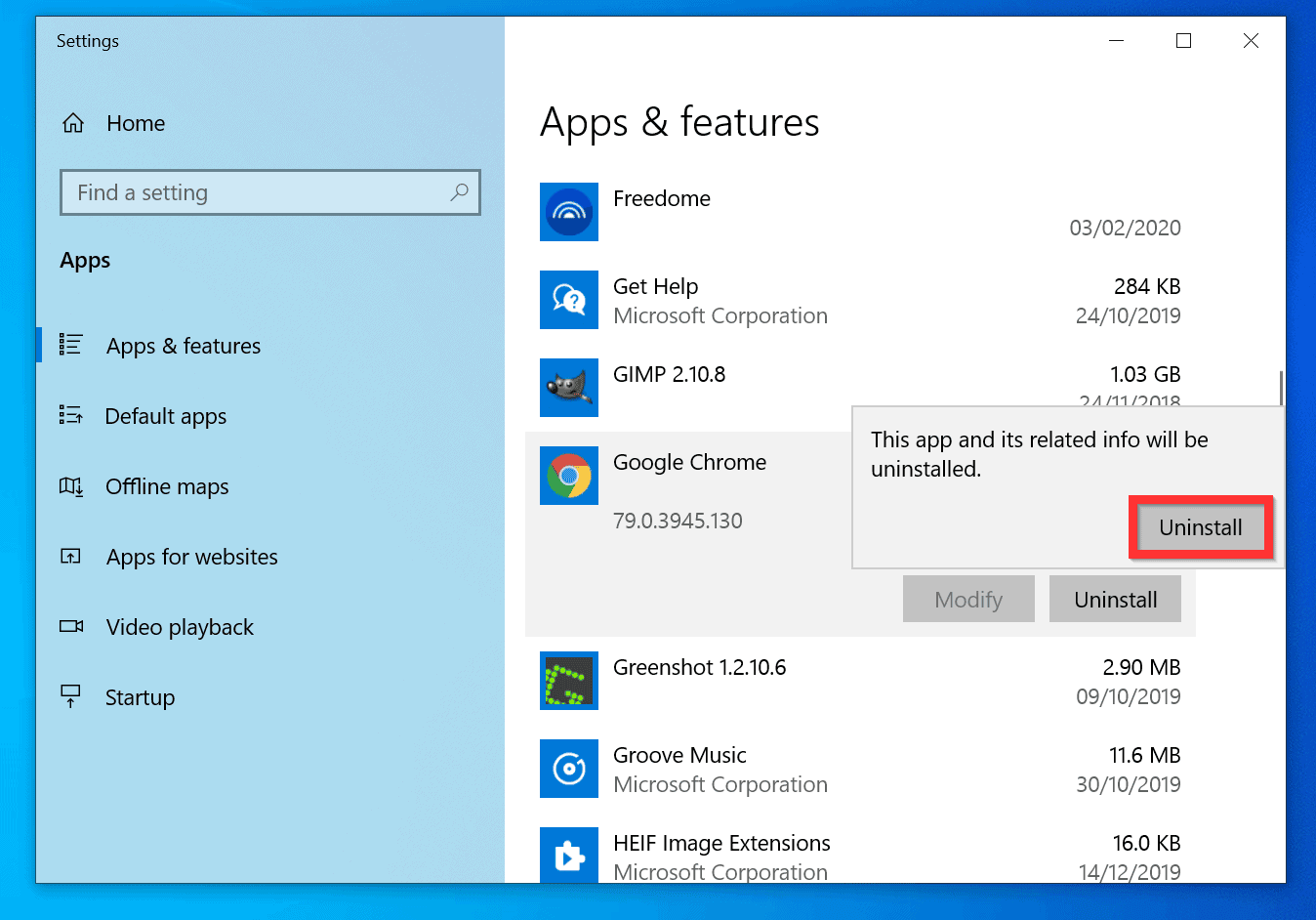The width and height of the screenshot is (1316, 920).
Task: Click the Offline maps sidebar icon
Action: (x=71, y=486)
